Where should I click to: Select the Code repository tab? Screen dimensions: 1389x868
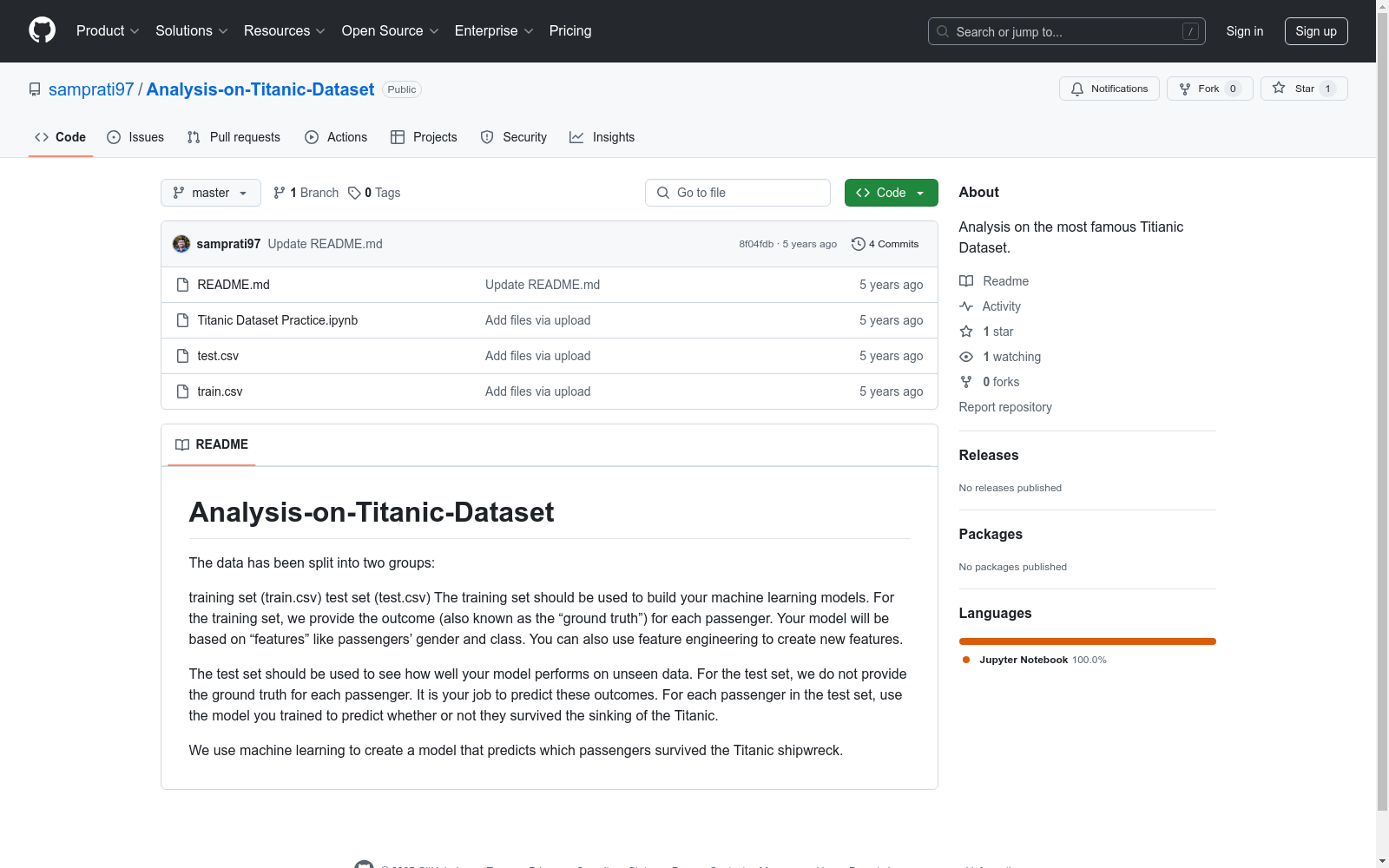tap(61, 137)
